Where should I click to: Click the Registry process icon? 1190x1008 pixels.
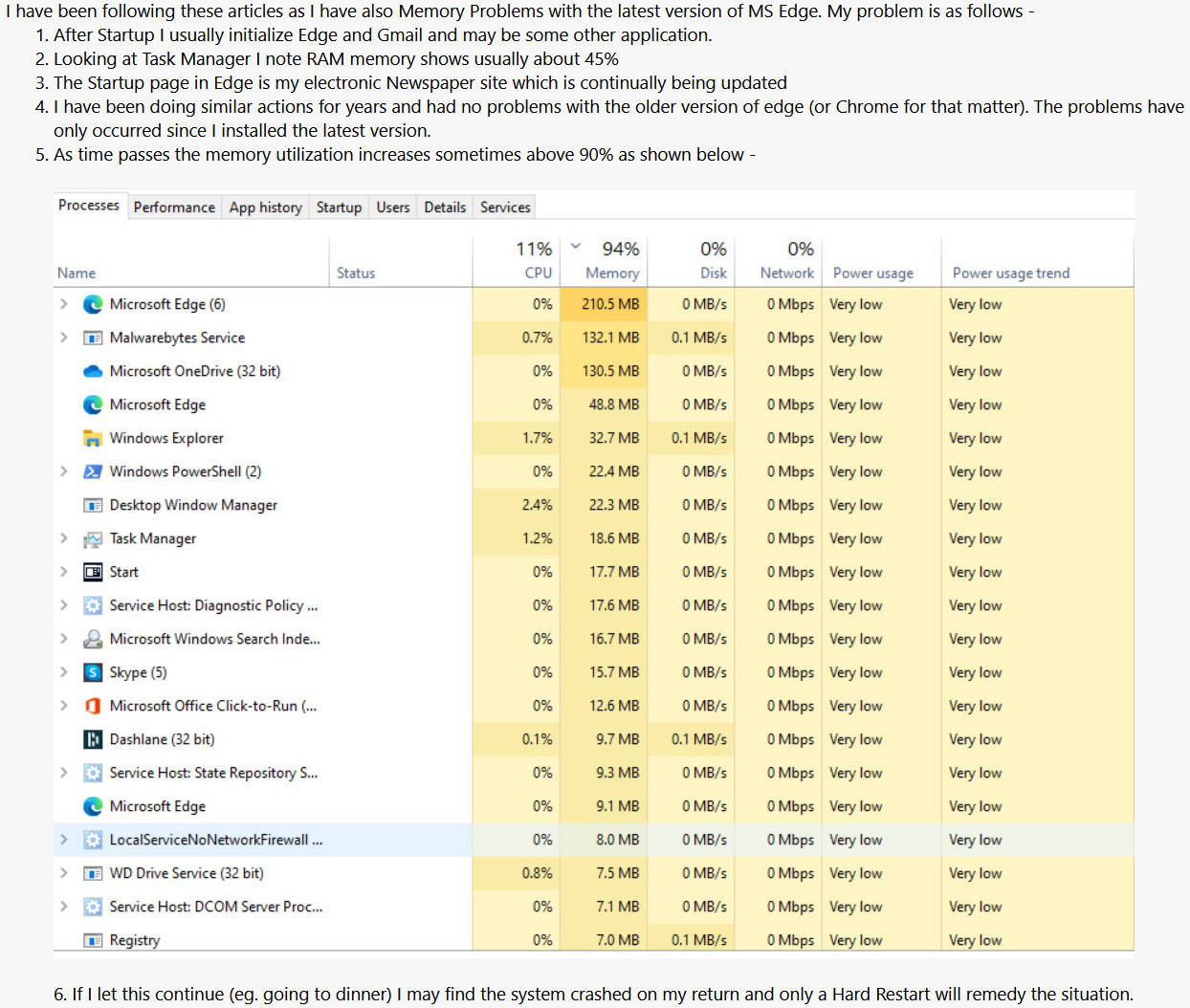[93, 940]
